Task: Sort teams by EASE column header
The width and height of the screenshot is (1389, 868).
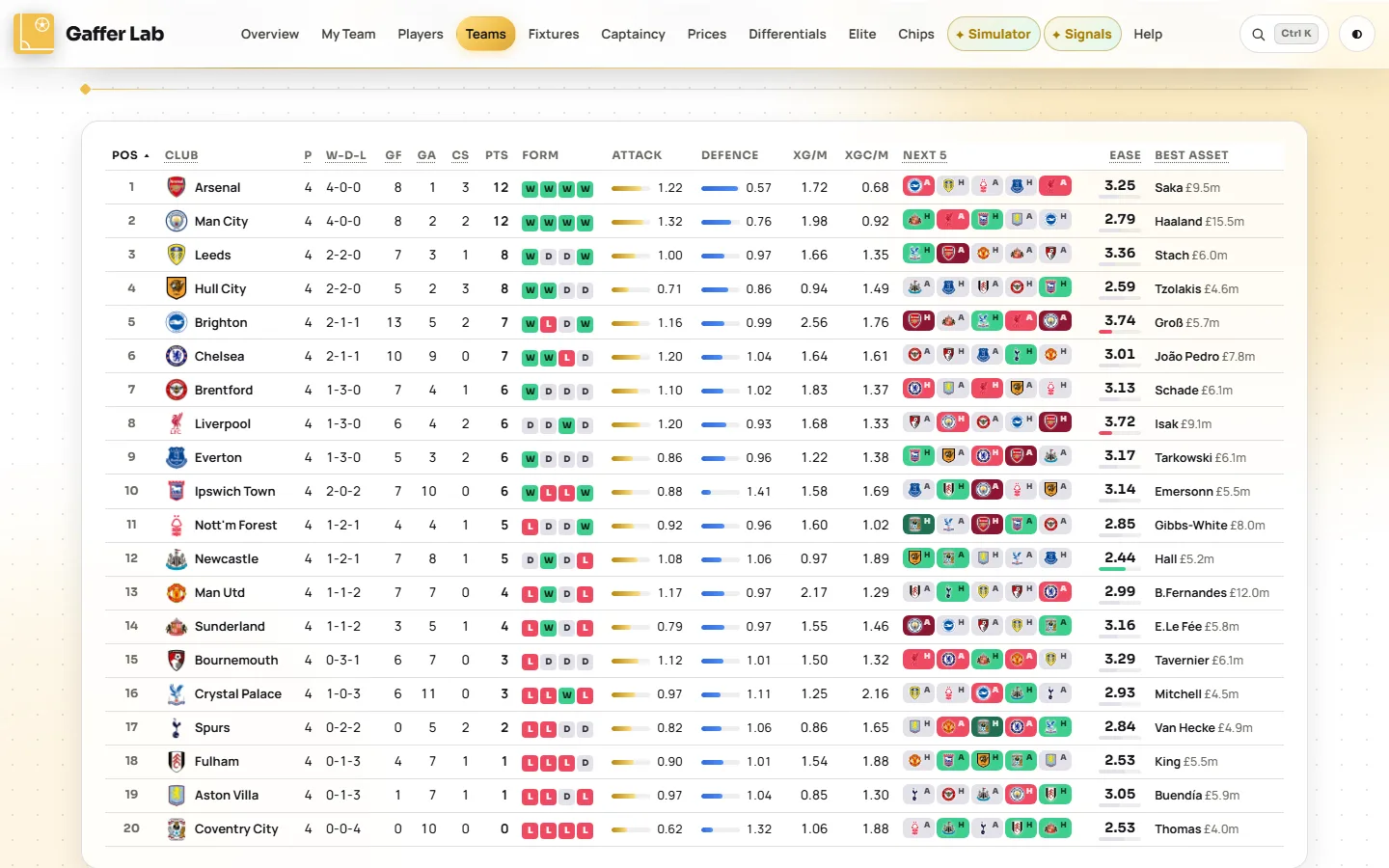Action: (1125, 155)
